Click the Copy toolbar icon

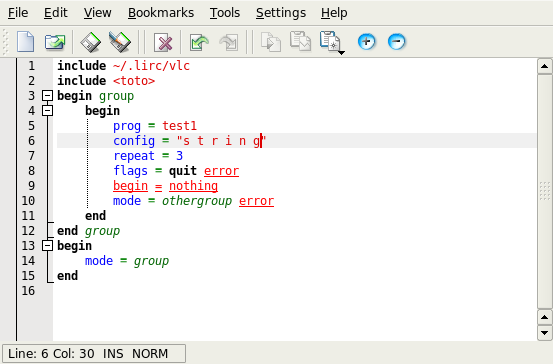coord(300,42)
